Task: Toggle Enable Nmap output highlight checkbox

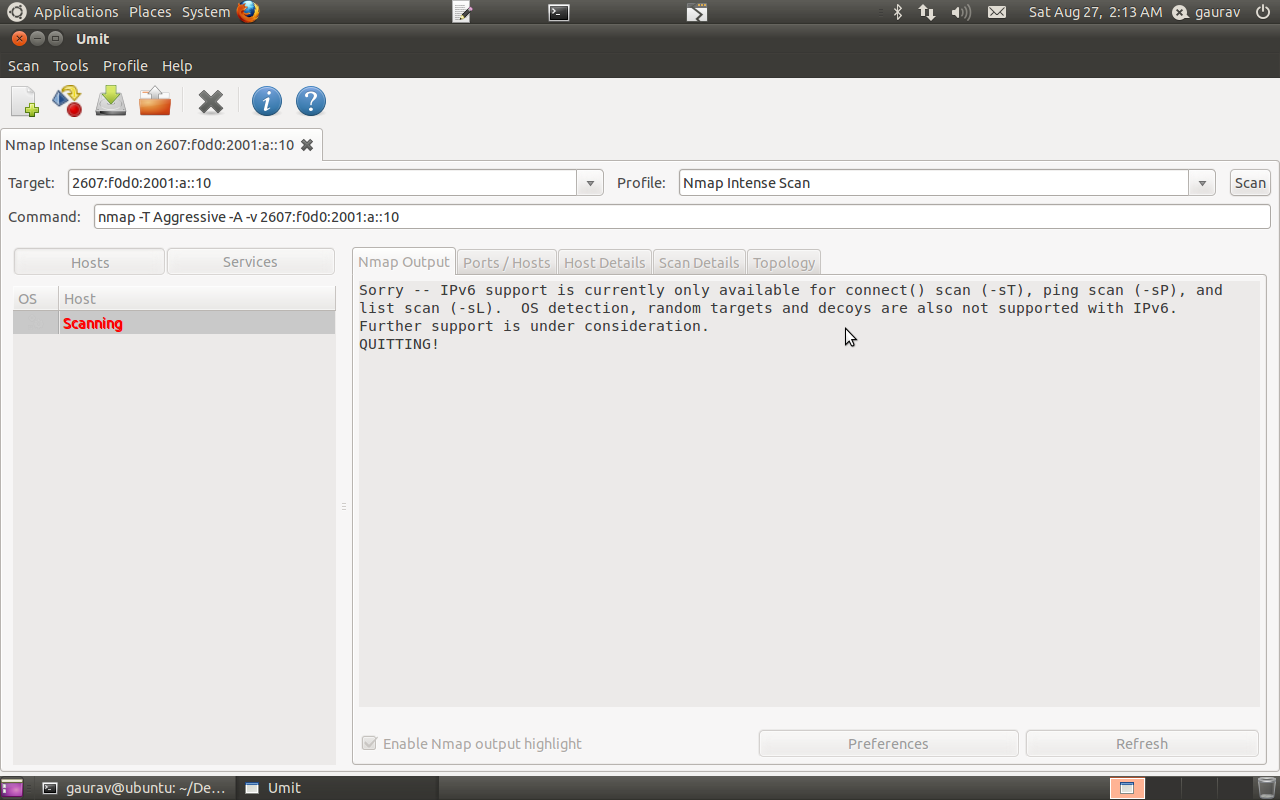Action: pos(369,744)
